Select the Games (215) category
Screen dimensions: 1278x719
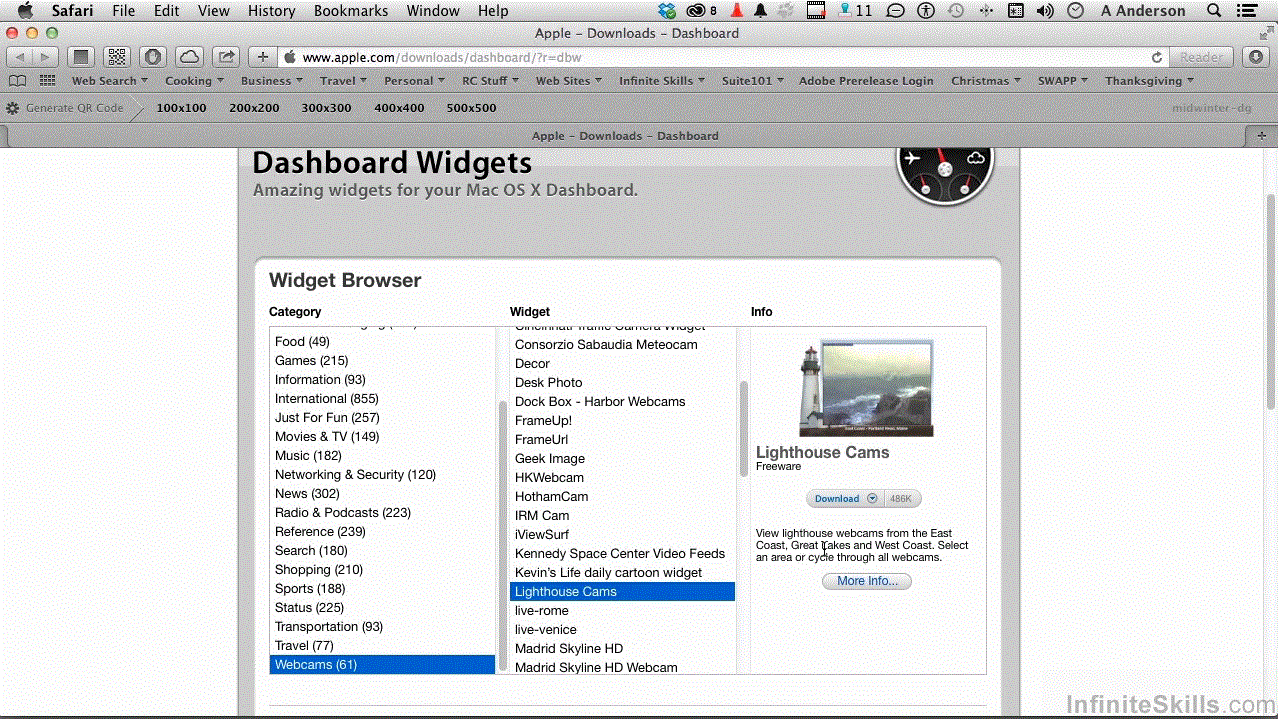382,360
